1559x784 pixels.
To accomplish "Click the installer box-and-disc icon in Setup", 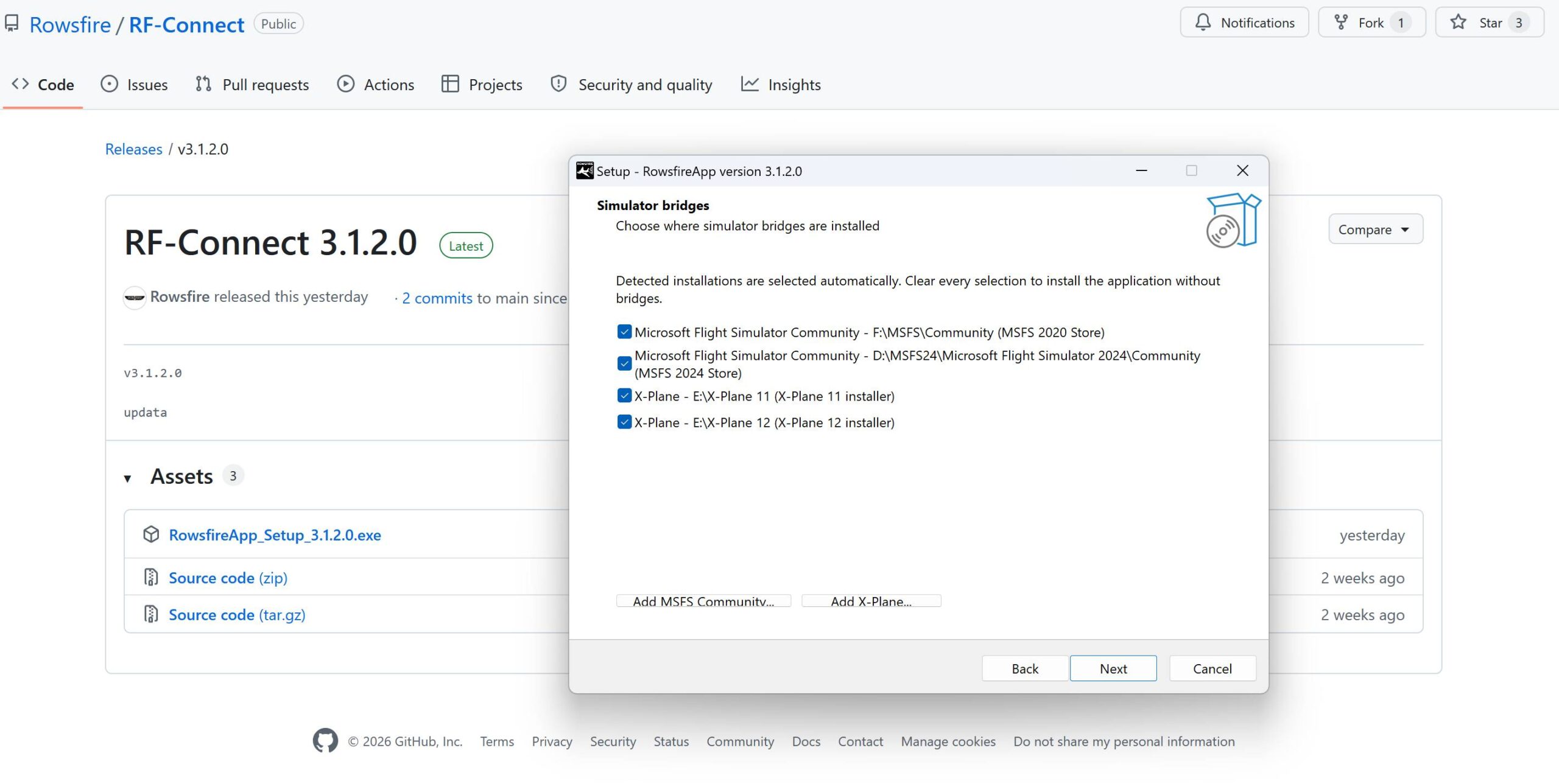I will [1233, 220].
